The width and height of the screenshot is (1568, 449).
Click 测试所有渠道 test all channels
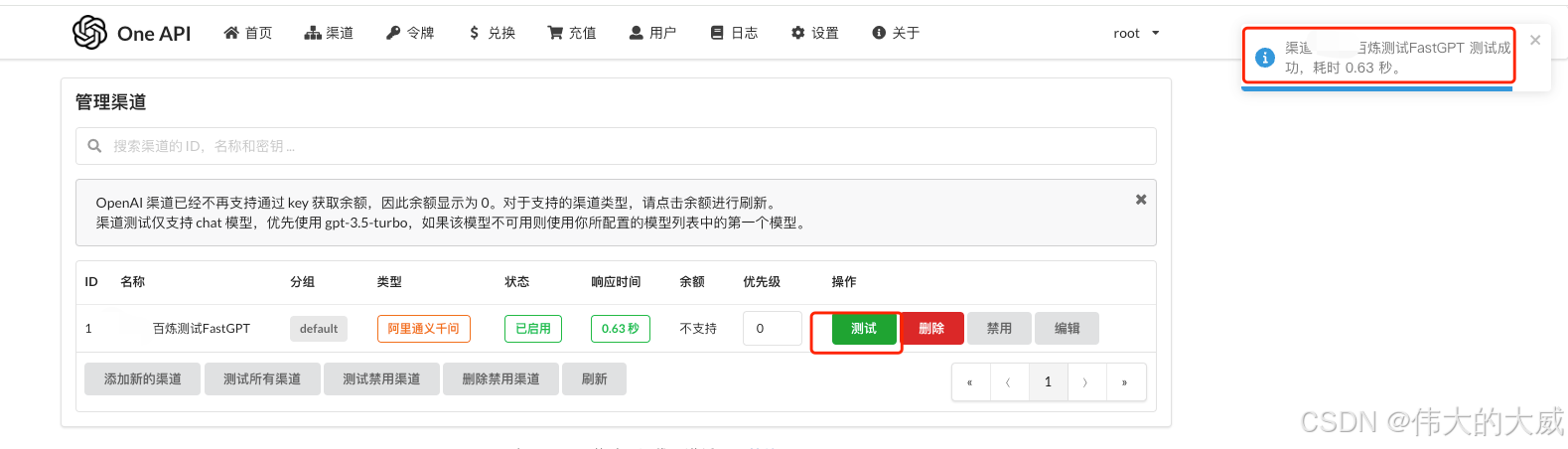[x=262, y=379]
